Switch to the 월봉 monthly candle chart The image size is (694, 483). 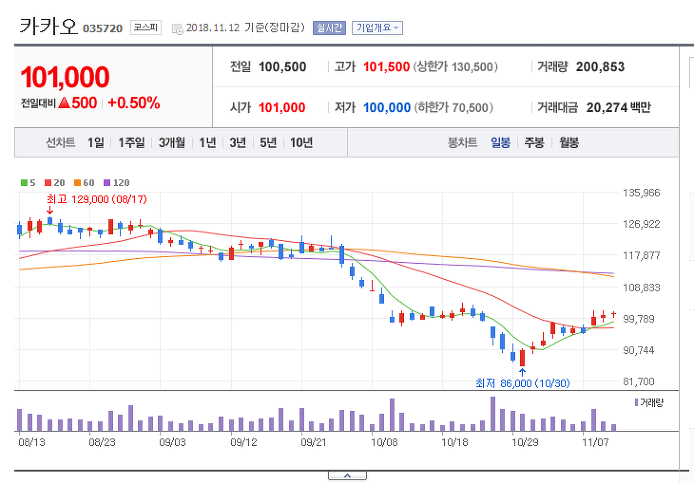pos(569,143)
